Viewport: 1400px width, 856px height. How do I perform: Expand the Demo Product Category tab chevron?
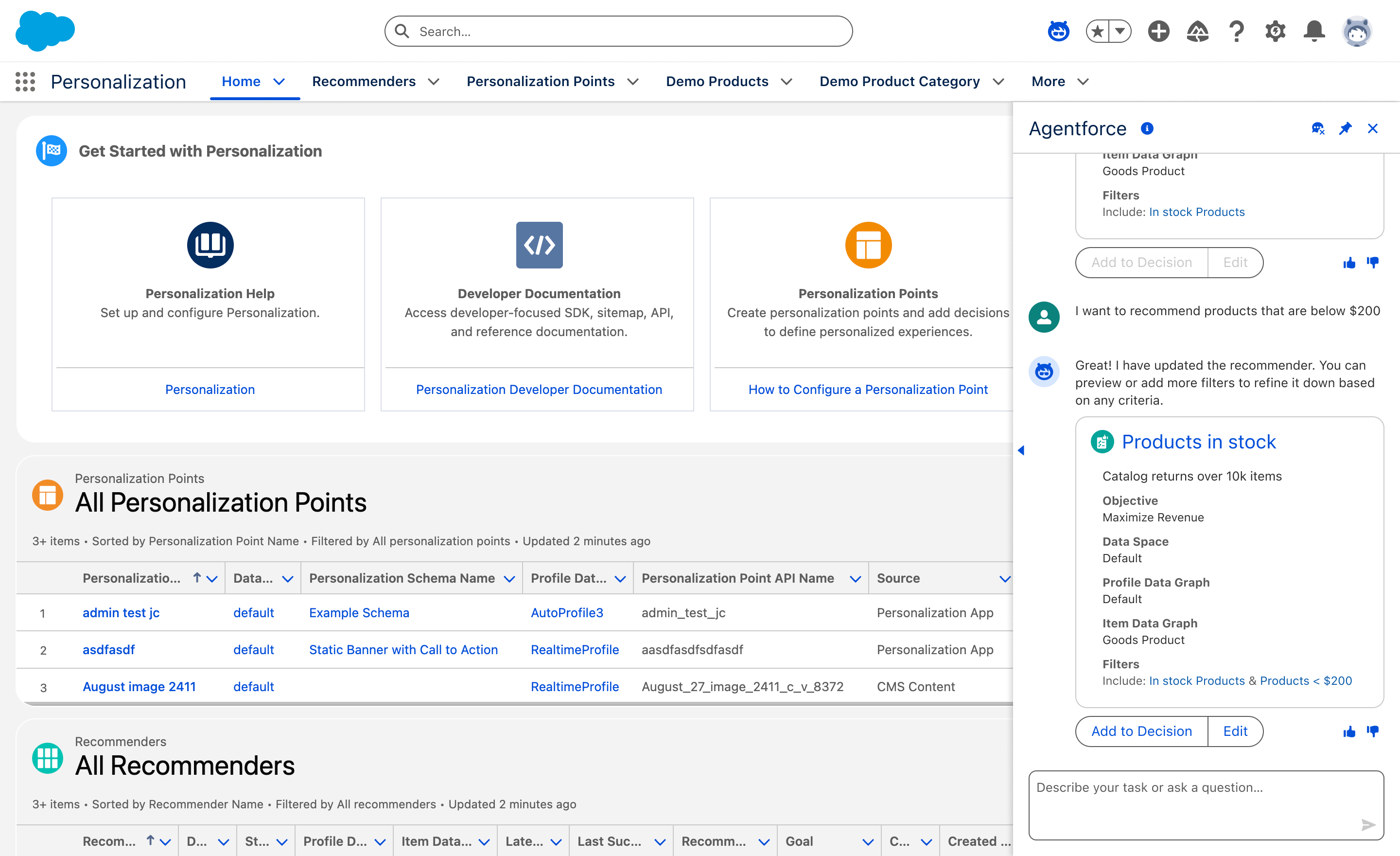998,82
